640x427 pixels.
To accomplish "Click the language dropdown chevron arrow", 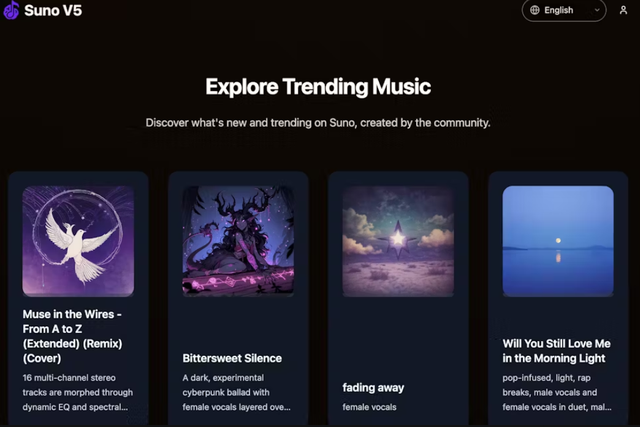I will 597,10.
